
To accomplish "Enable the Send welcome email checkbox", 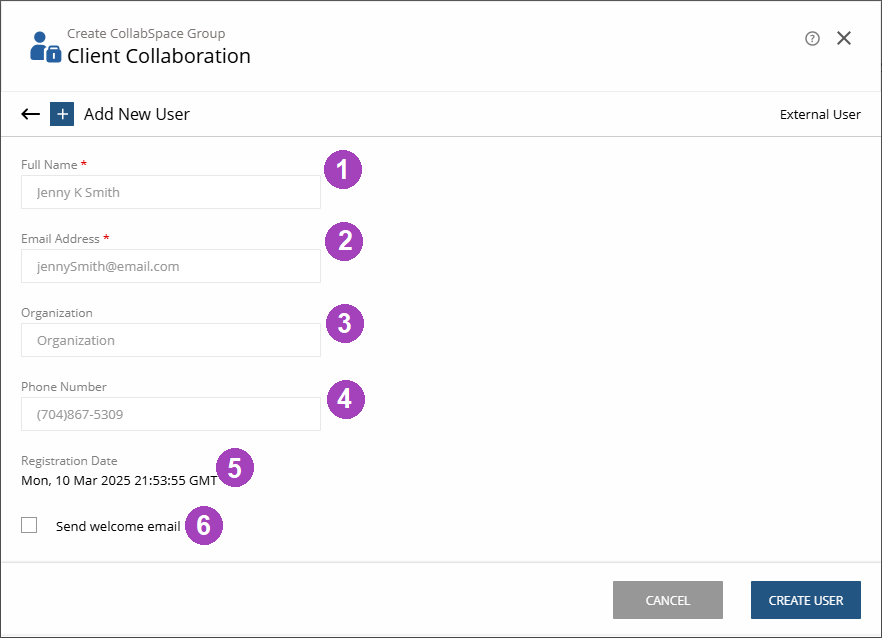I will coord(29,525).
